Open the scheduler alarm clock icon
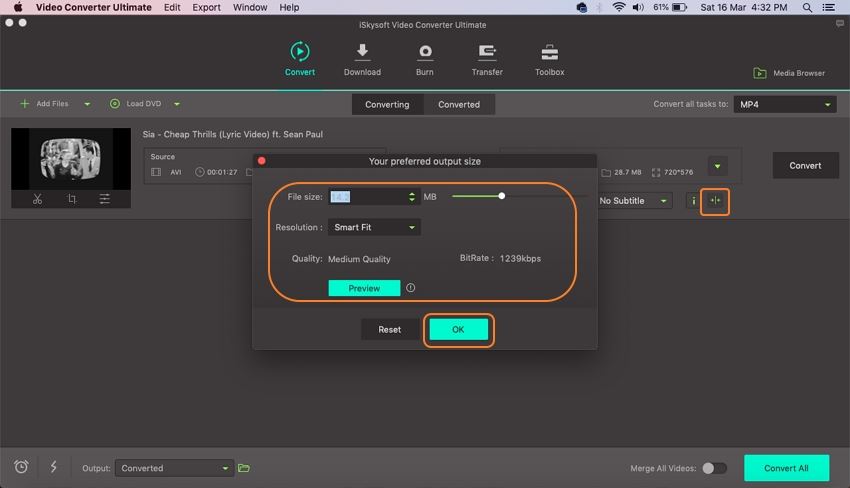The height and width of the screenshot is (488, 850). [21, 467]
